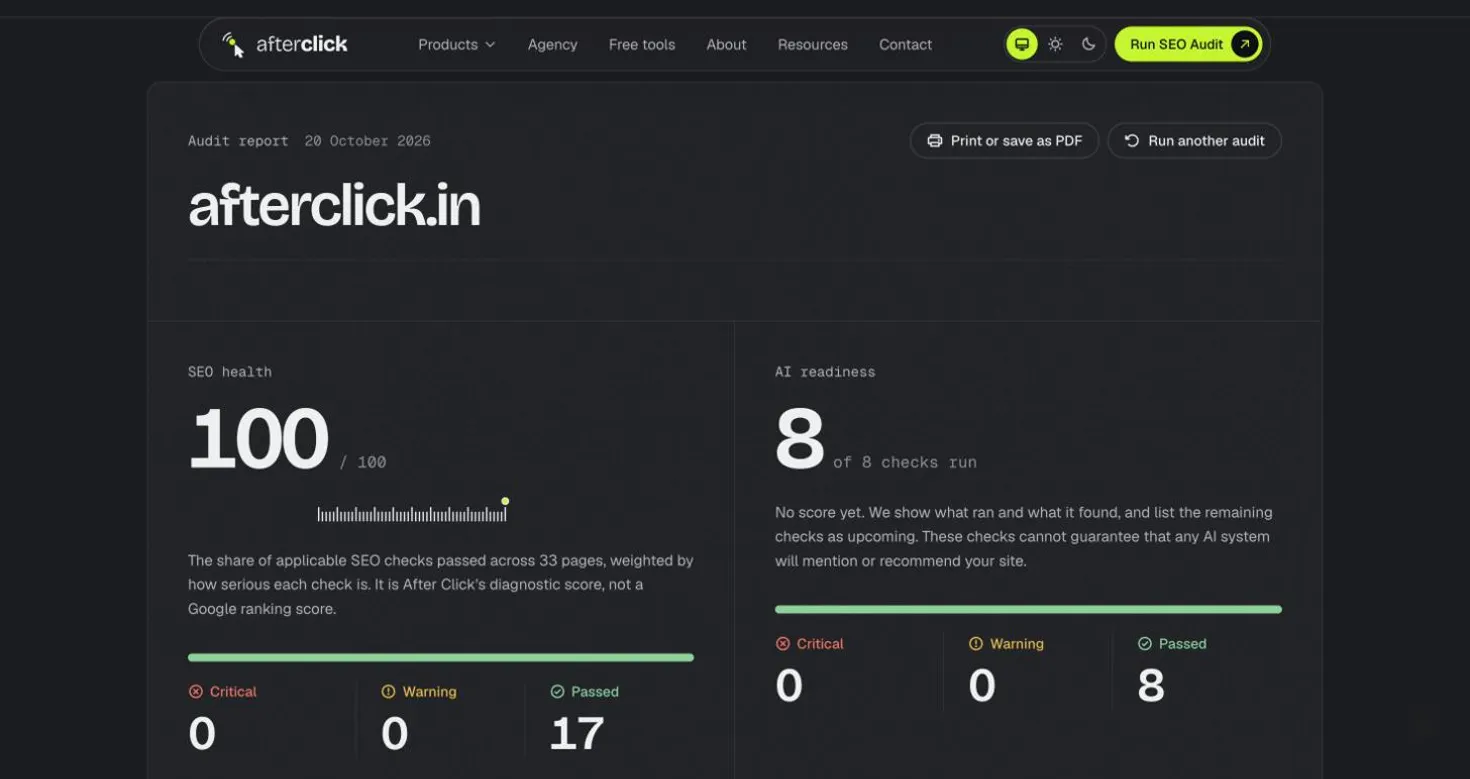Click the arrow icon in Run SEO Audit
This screenshot has width=1470, height=779.
point(1244,44)
